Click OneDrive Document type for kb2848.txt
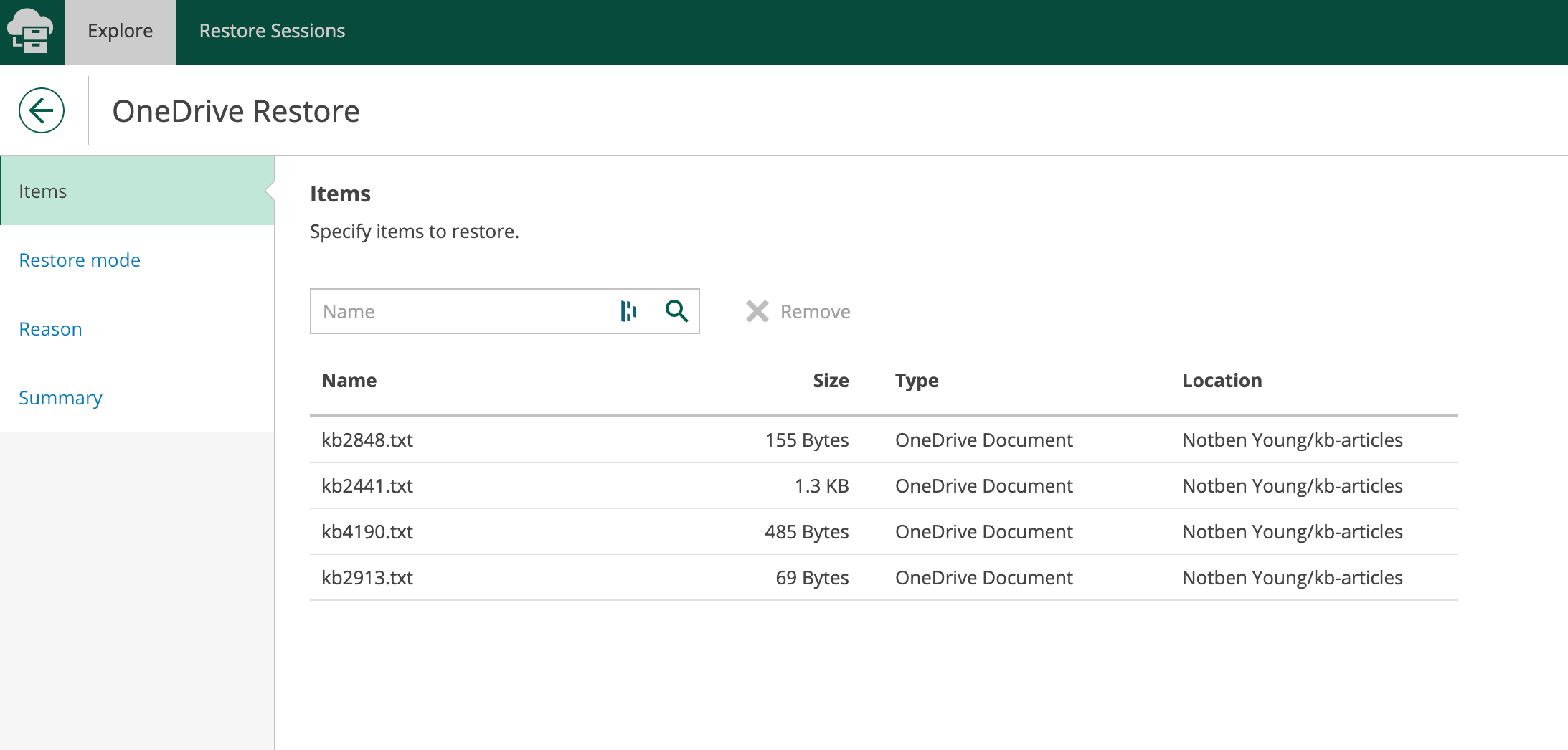 tap(984, 440)
